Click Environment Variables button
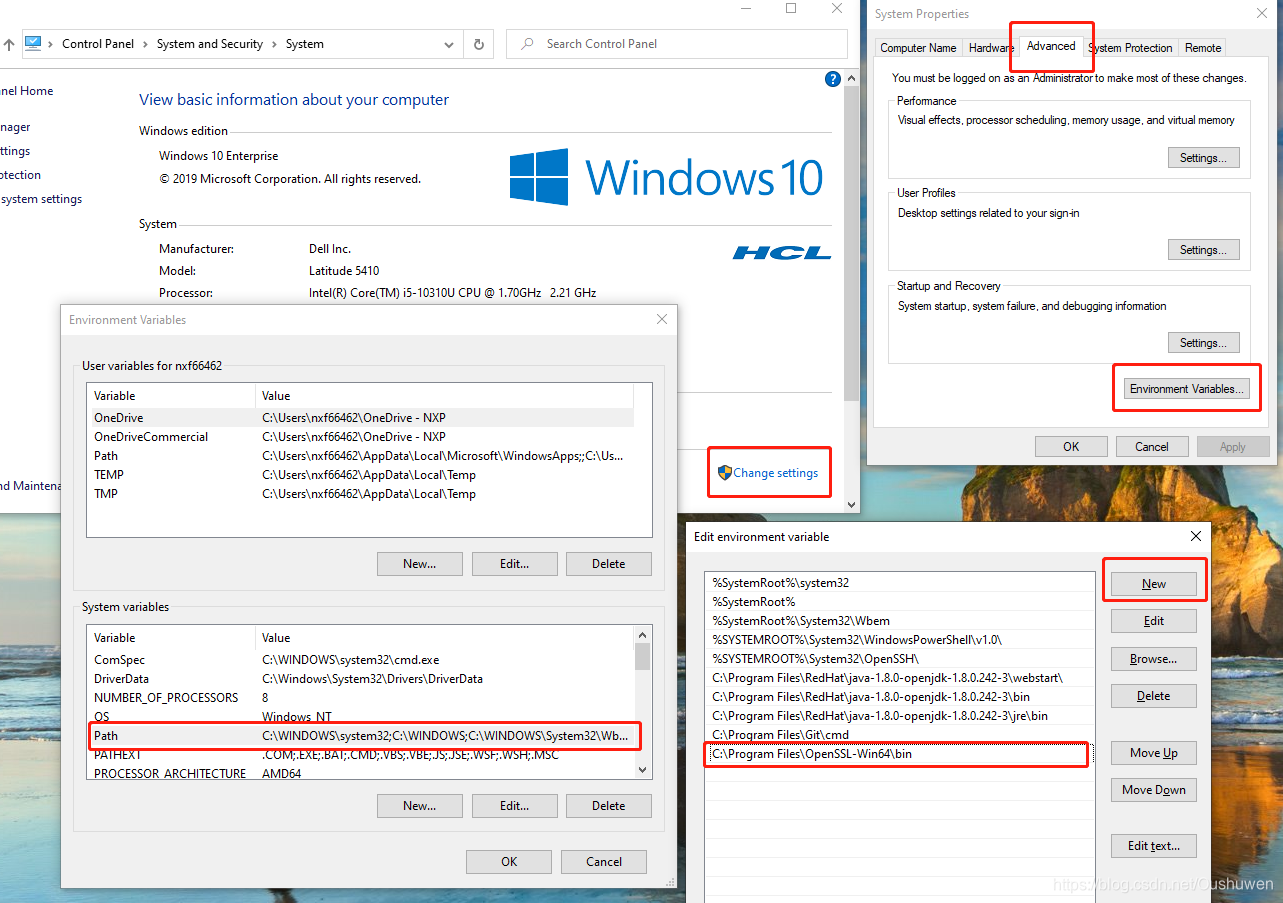 point(1186,389)
